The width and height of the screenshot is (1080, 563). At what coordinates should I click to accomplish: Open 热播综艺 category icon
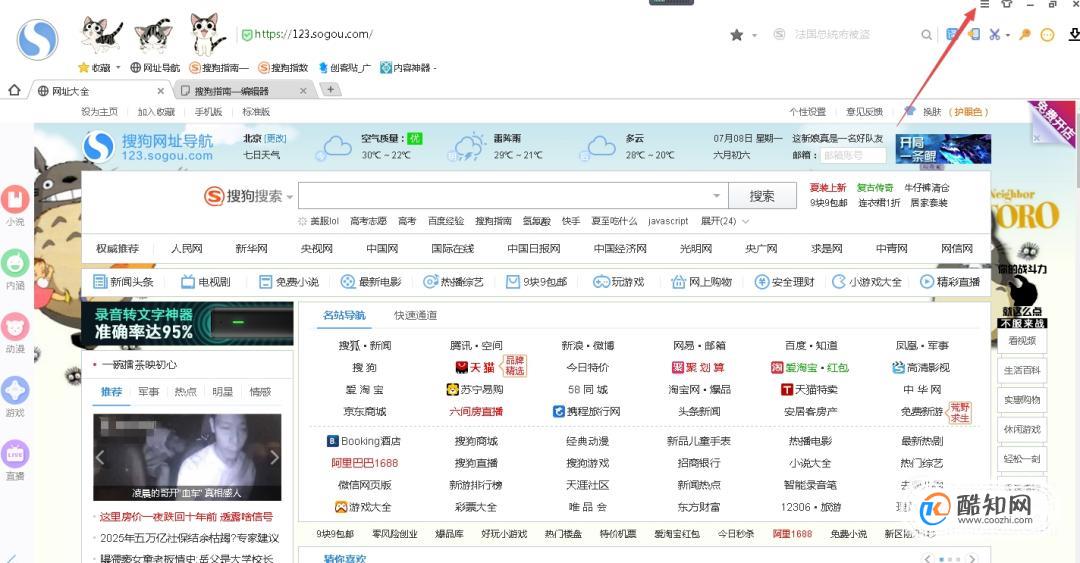[453, 282]
